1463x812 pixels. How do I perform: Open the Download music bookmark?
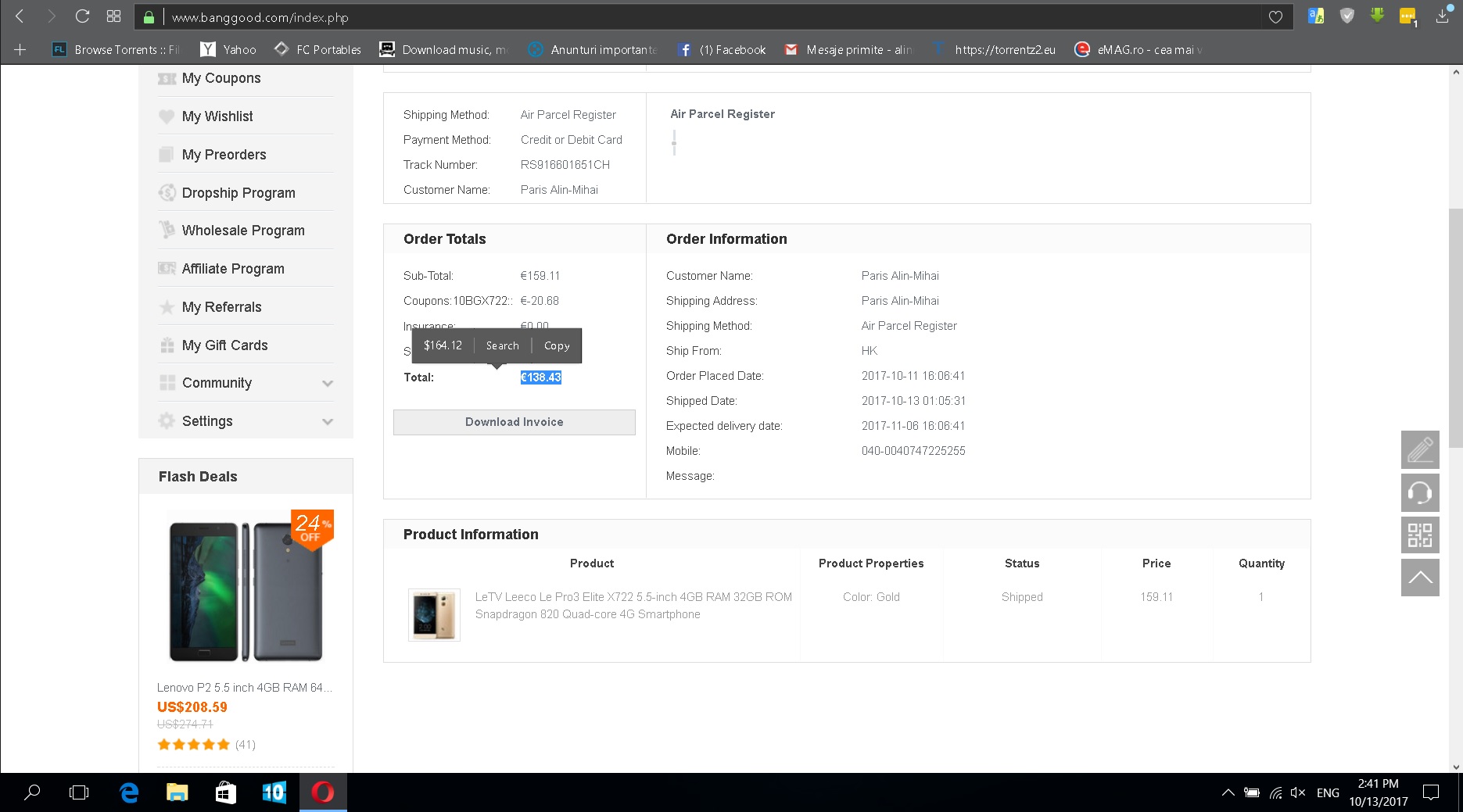(x=443, y=49)
